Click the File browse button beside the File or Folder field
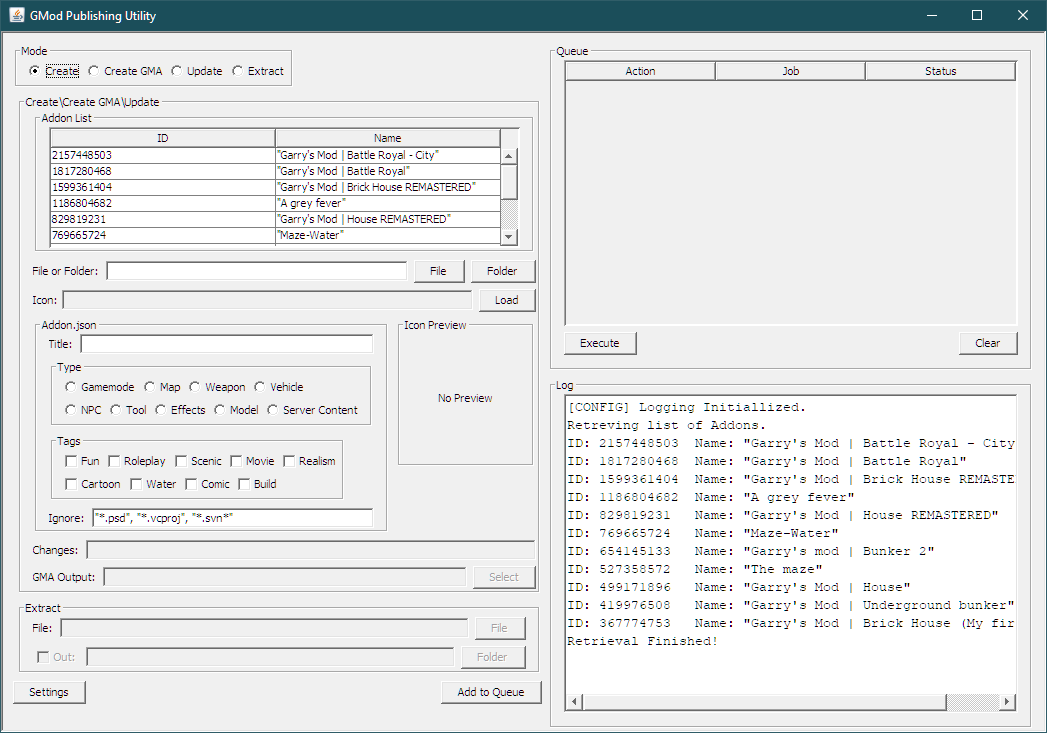 pos(438,271)
